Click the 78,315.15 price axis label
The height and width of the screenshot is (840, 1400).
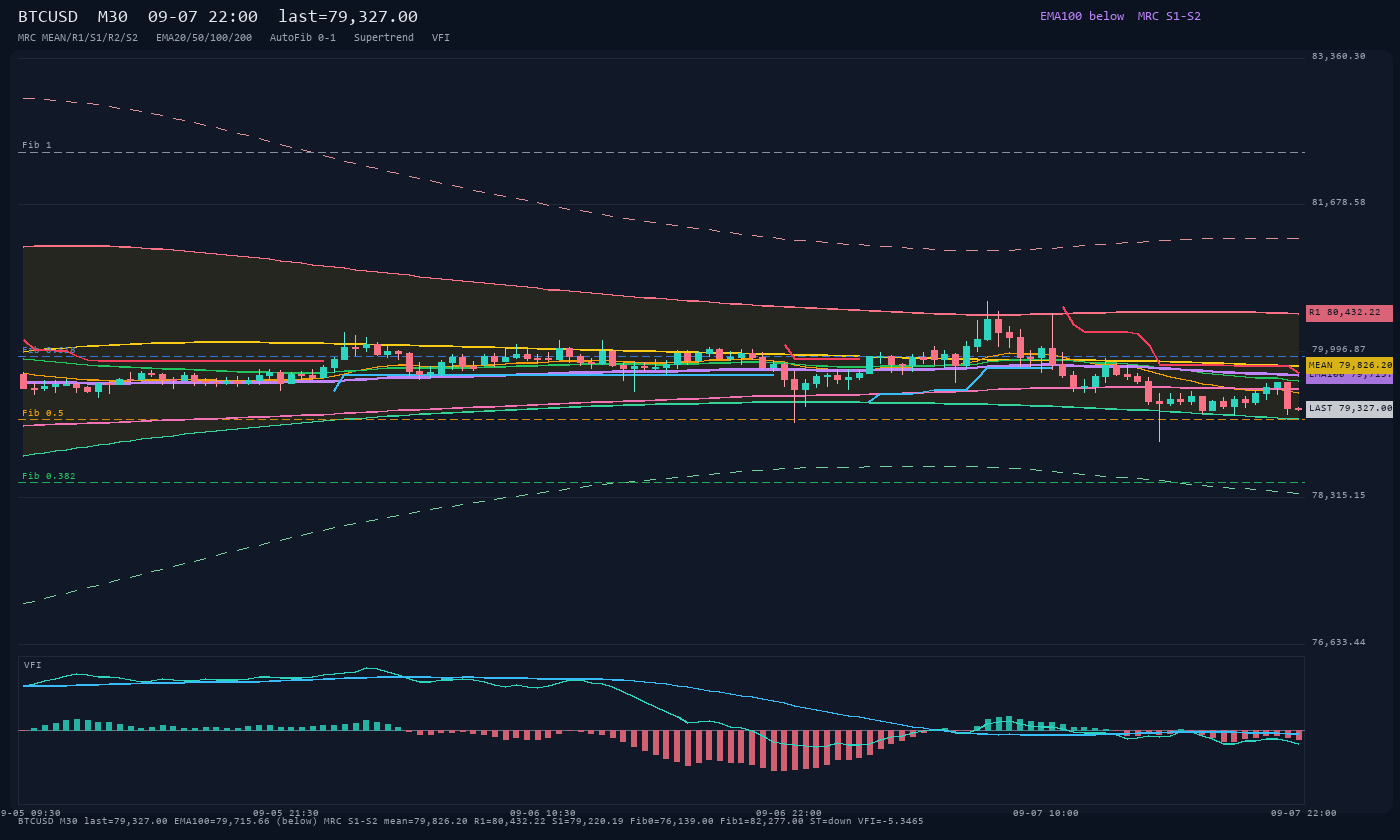(1338, 495)
